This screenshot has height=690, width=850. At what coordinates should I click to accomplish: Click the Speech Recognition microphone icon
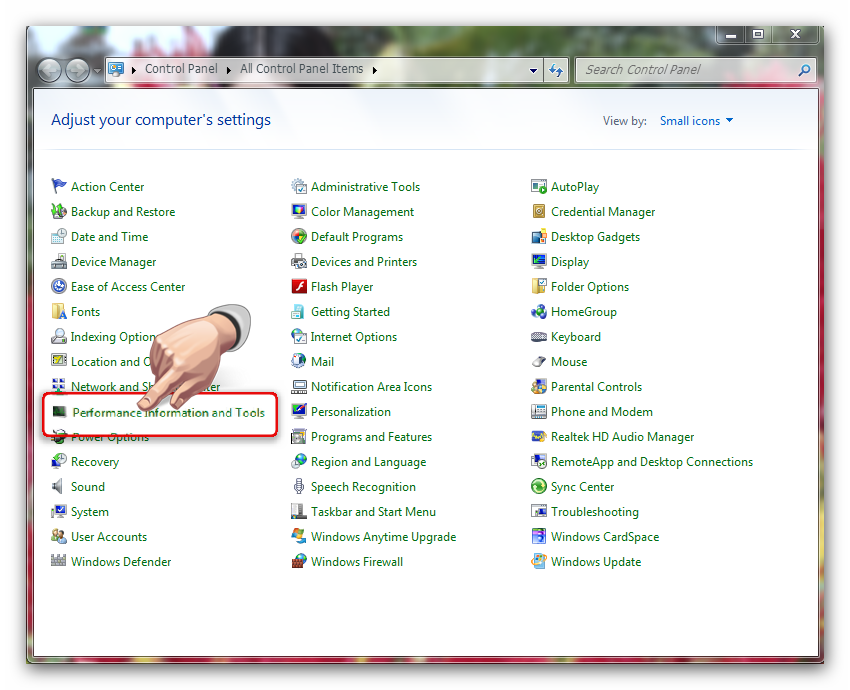(299, 486)
